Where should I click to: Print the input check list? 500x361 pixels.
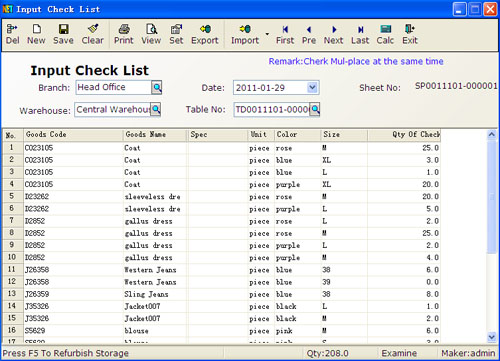[x=124, y=34]
